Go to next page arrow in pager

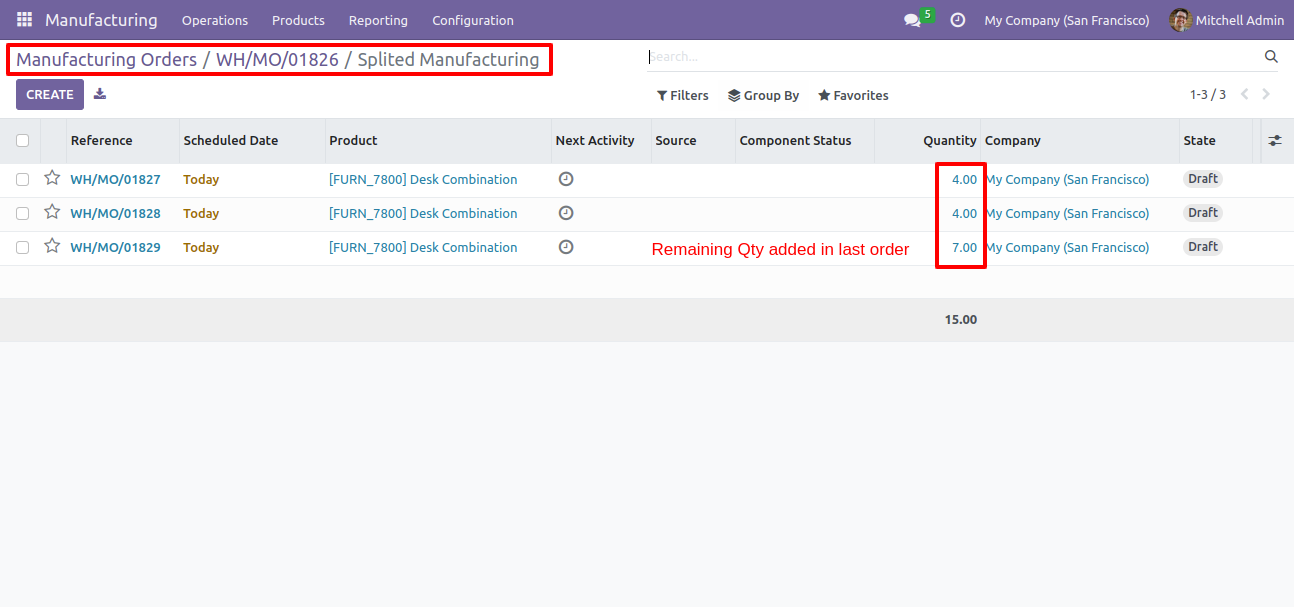pyautogui.click(x=1266, y=95)
